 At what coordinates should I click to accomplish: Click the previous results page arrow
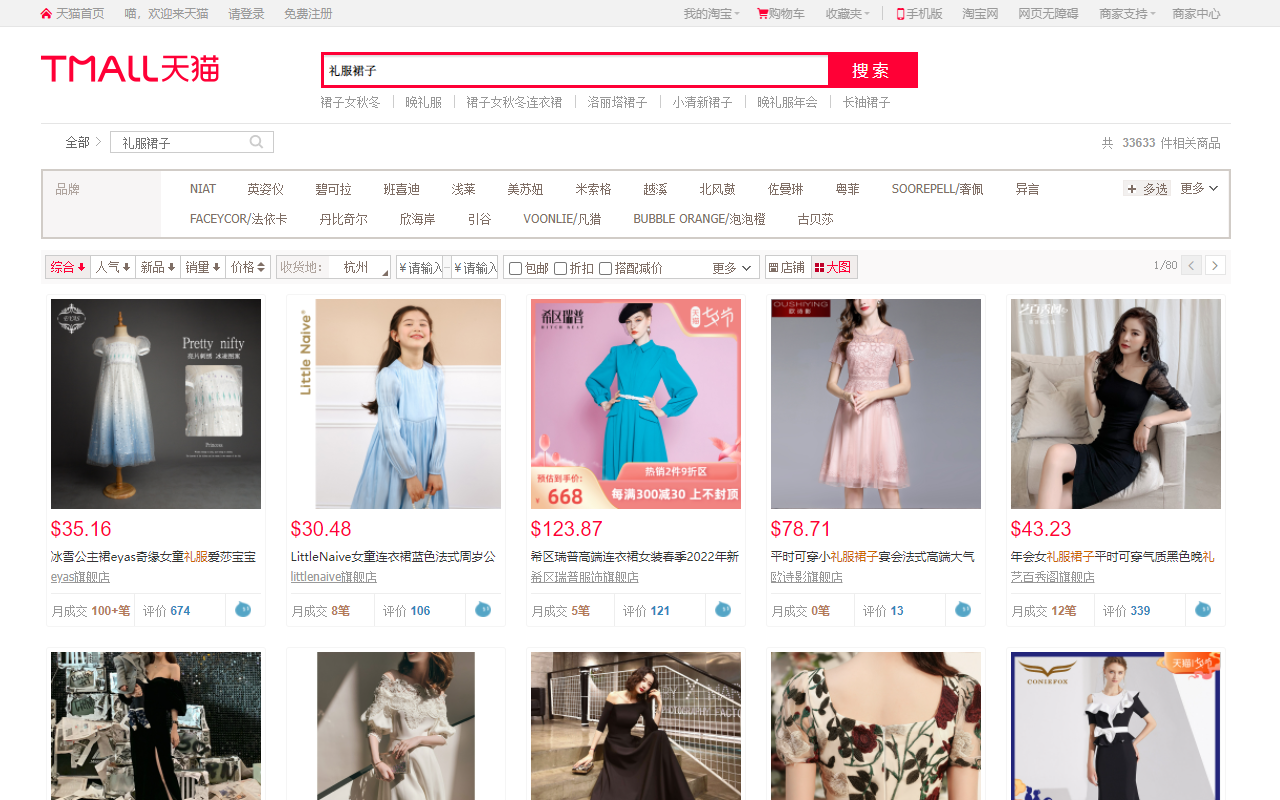pyautogui.click(x=1191, y=265)
